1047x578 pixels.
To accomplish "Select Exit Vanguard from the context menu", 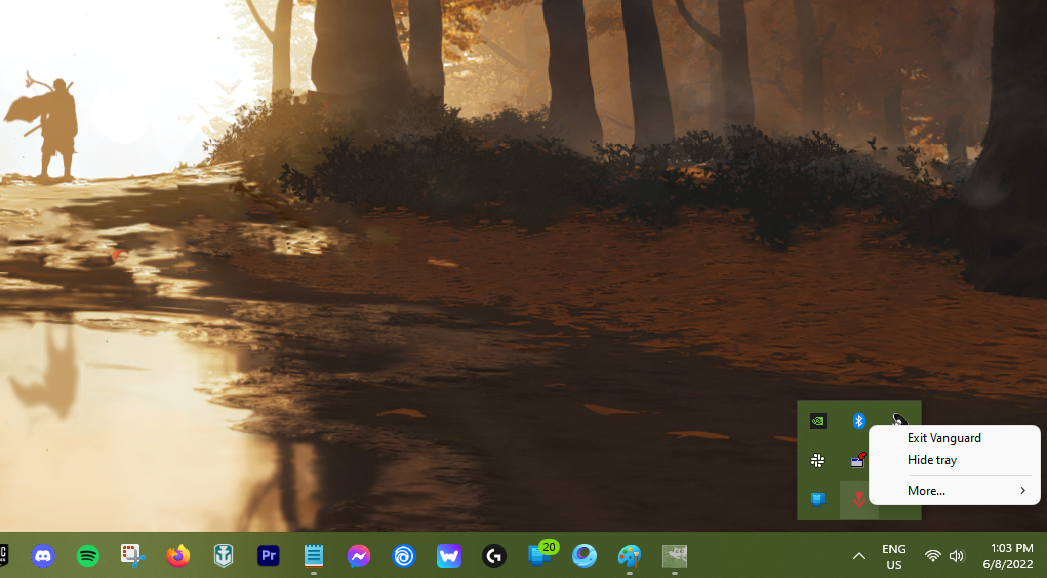I will pos(943,438).
